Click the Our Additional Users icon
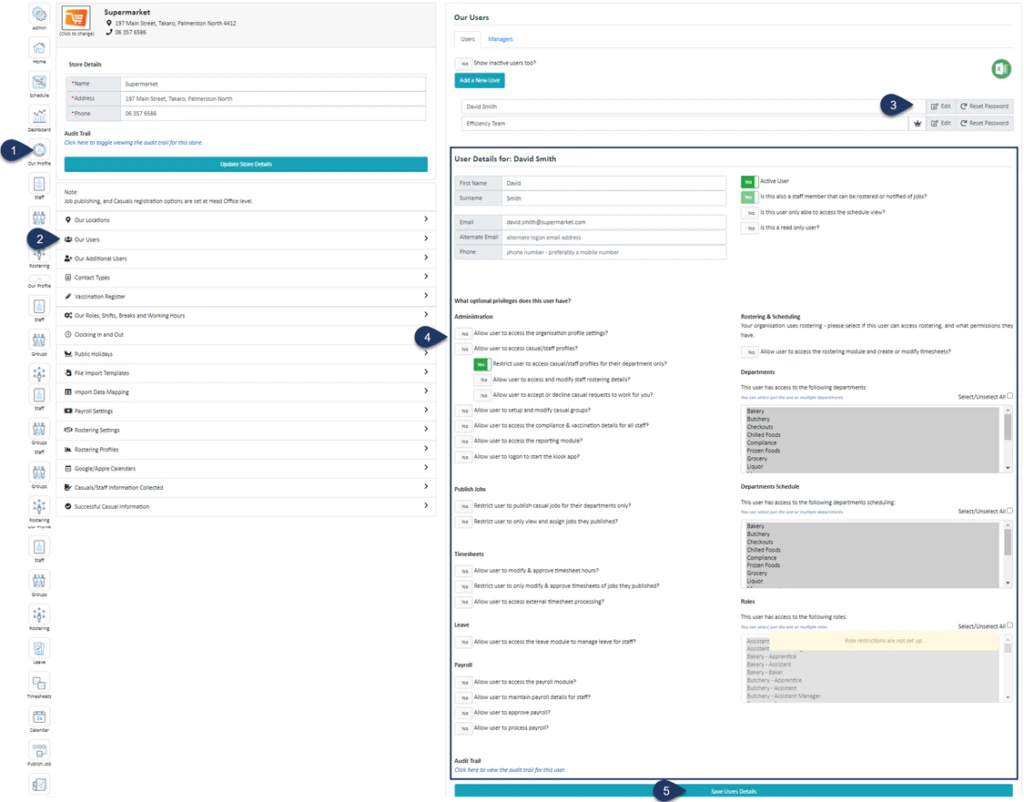Viewport: 1024px width, 802px height. (68, 258)
